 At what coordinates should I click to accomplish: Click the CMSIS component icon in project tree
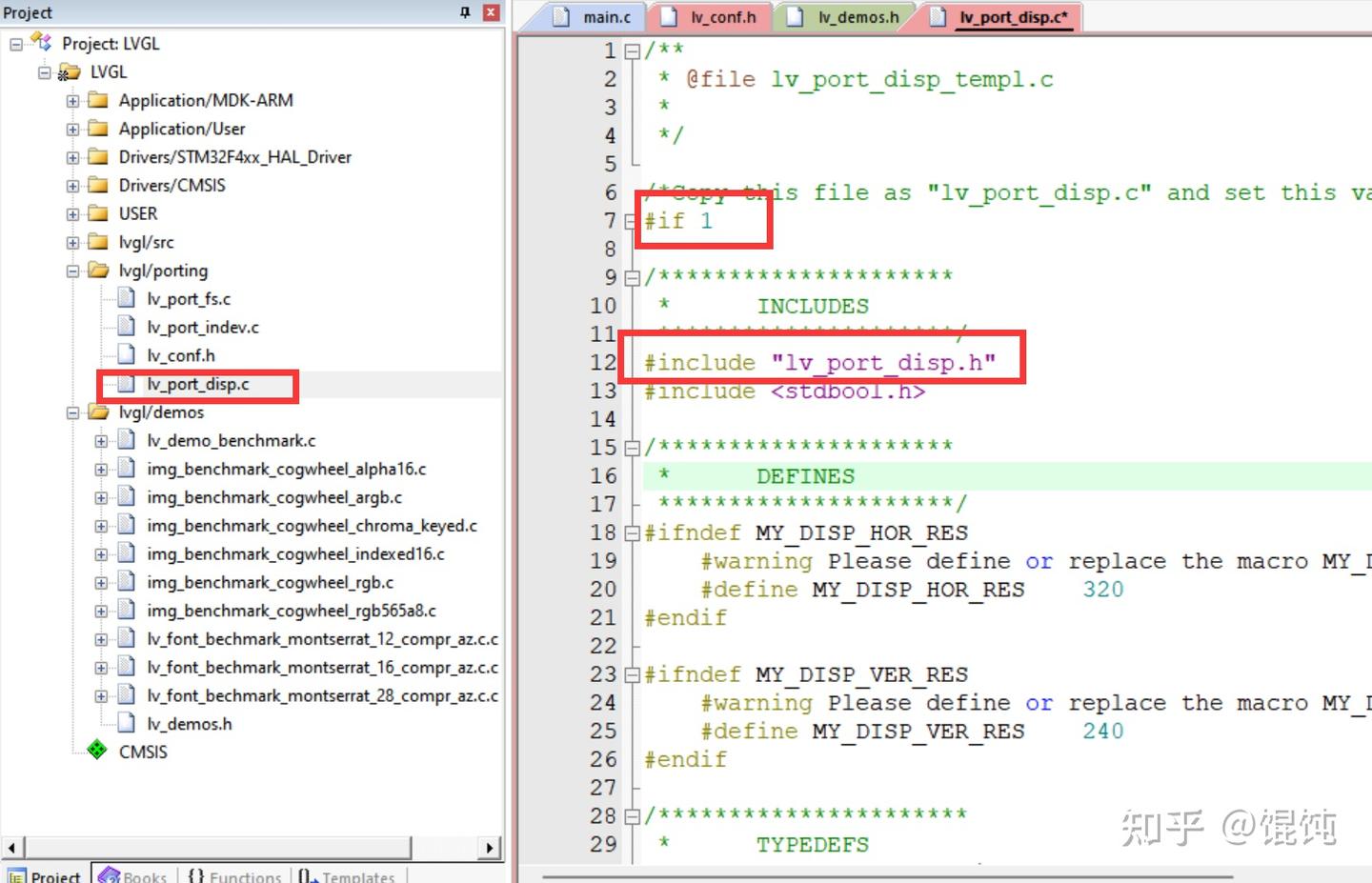pos(97,751)
